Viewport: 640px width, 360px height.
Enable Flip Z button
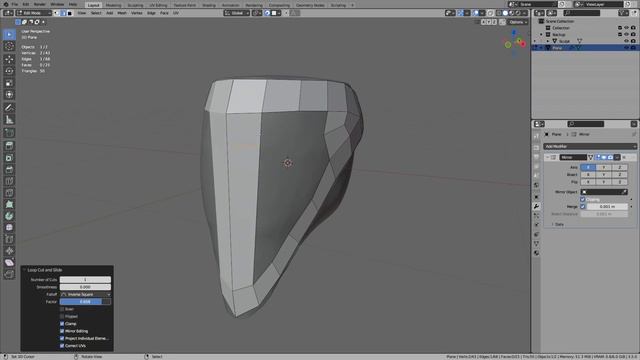[620, 182]
